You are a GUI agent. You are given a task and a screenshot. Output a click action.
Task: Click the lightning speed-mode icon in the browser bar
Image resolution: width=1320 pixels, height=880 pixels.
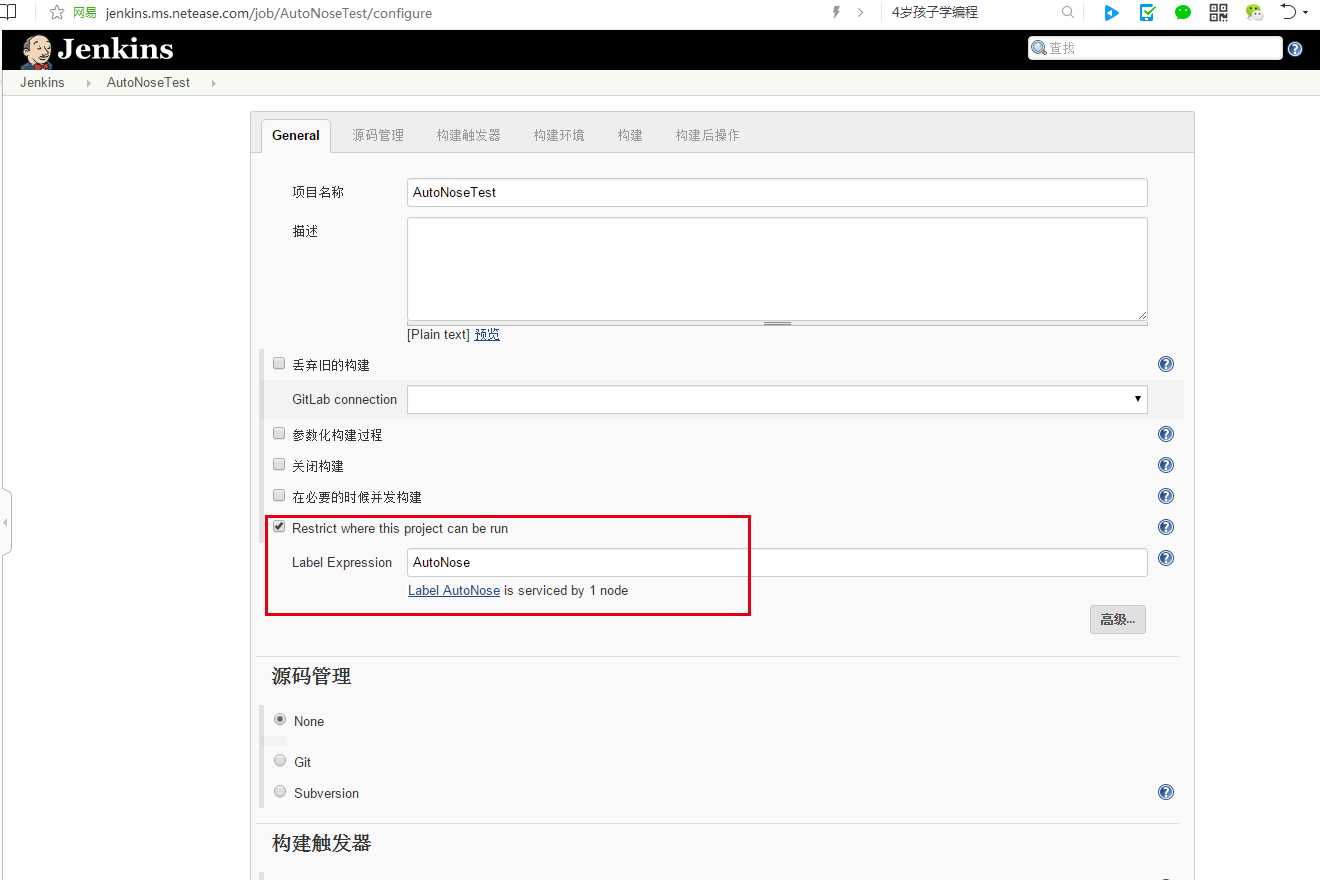click(x=836, y=13)
